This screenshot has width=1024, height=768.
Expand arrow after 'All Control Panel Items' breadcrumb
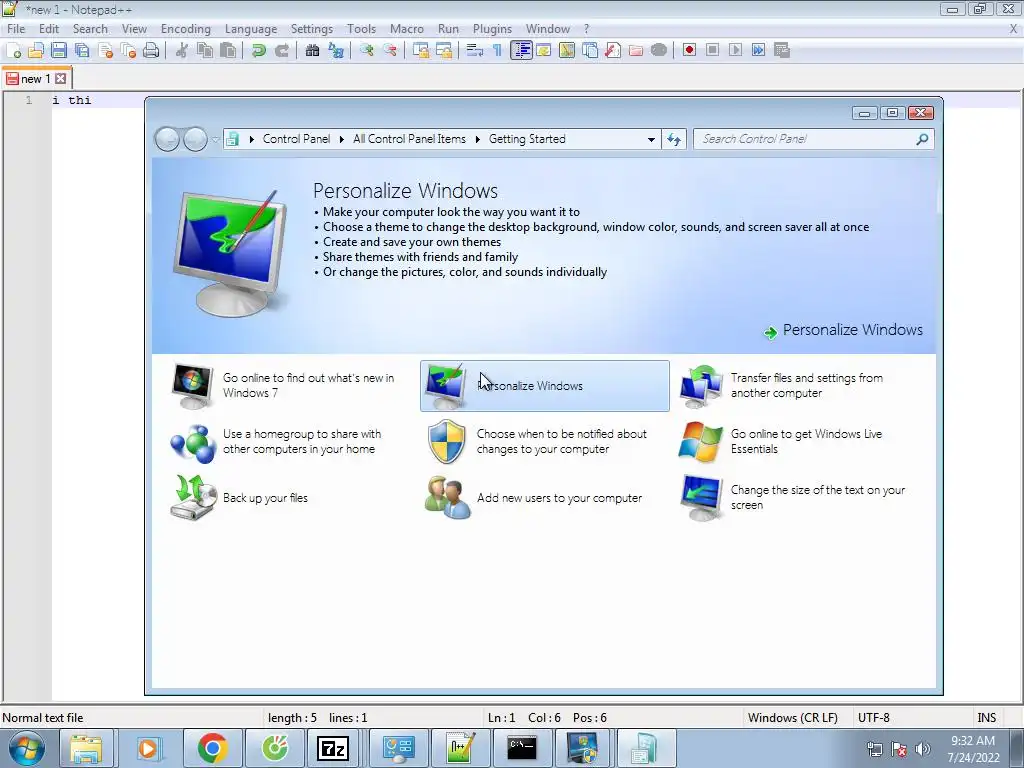coord(477,139)
